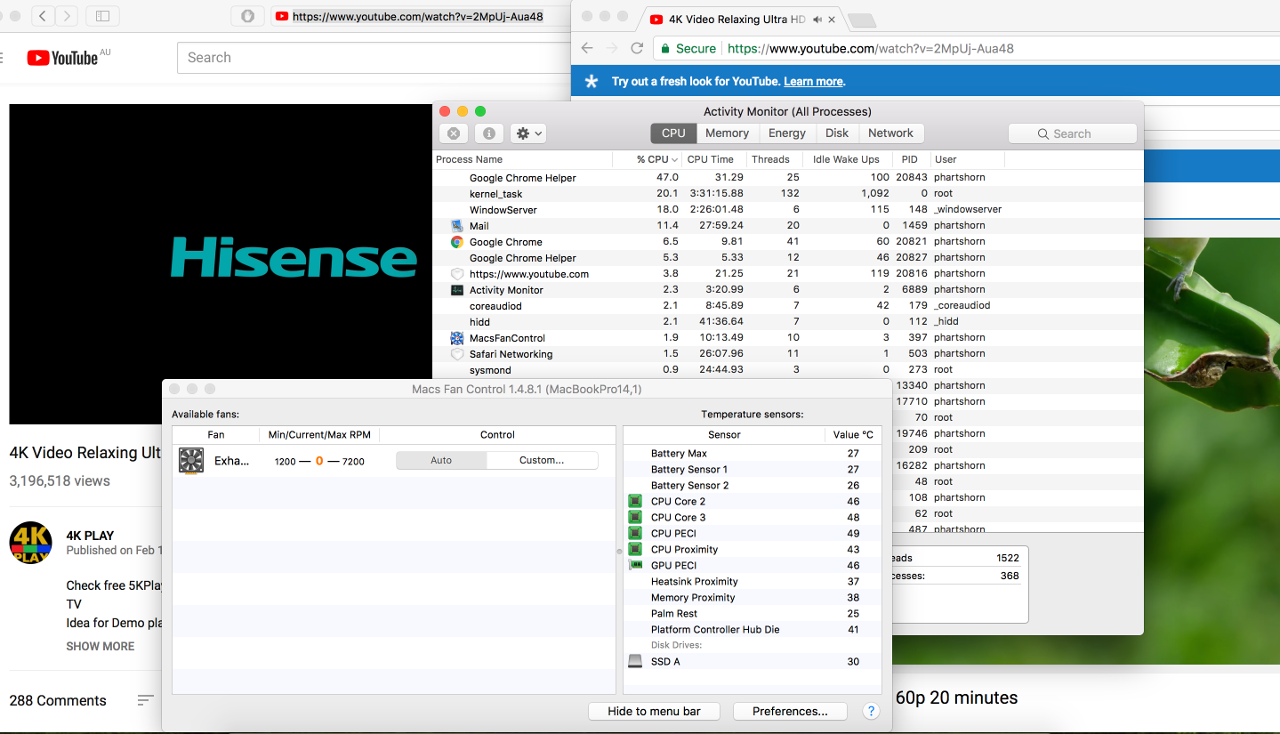Click the Secure padlock in Chrome's address bar
This screenshot has width=1280, height=734.
(664, 48)
